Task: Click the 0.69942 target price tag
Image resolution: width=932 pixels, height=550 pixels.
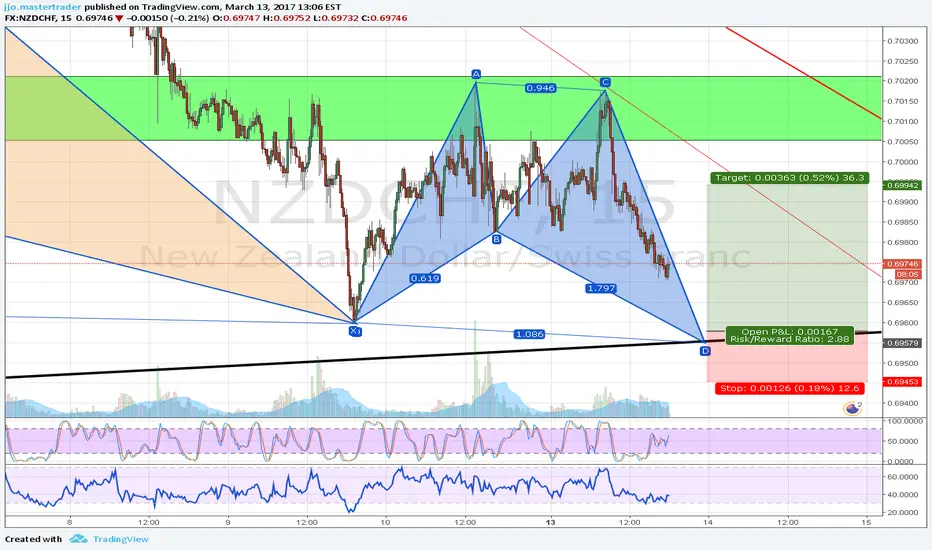Action: 903,186
